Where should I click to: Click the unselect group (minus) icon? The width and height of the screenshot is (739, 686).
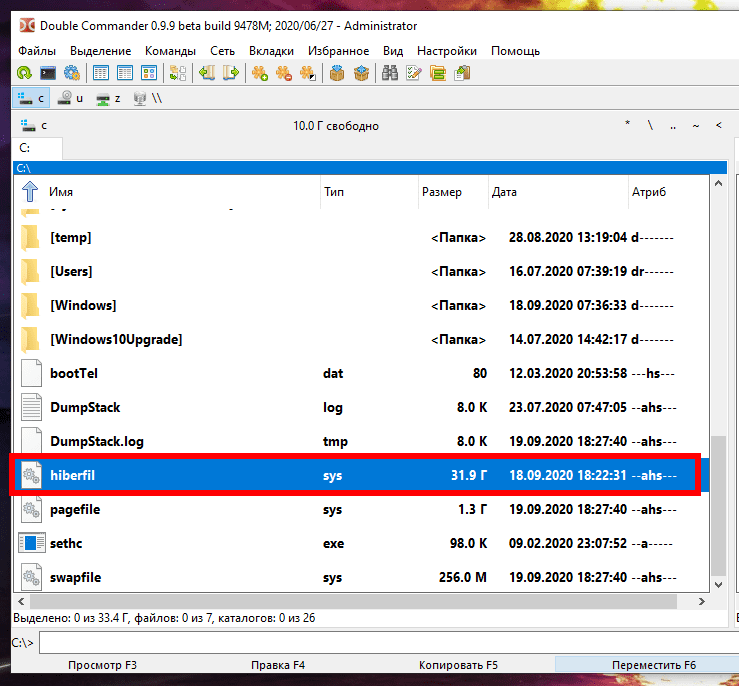[x=284, y=73]
